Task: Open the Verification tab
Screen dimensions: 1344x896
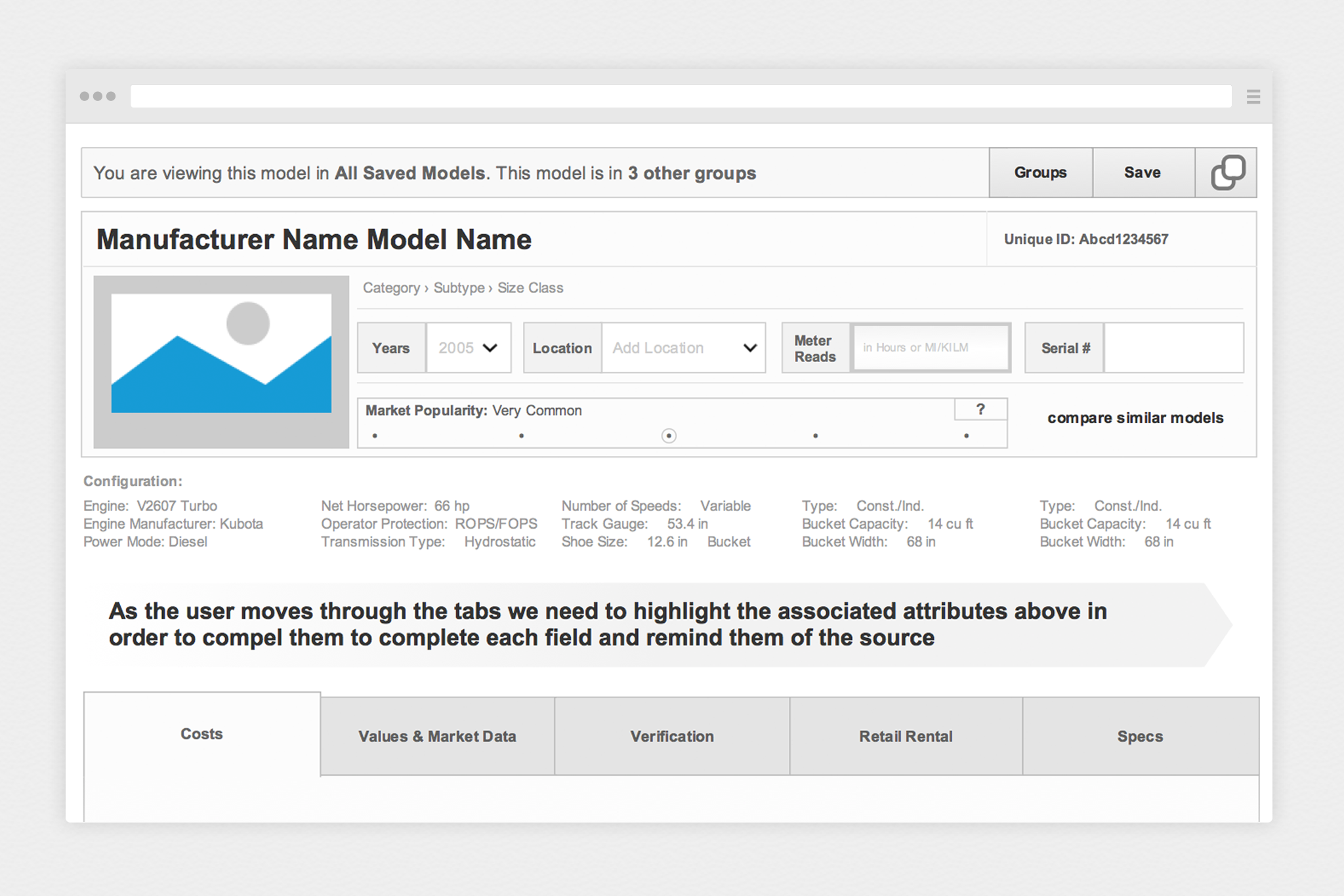Action: coord(672,736)
